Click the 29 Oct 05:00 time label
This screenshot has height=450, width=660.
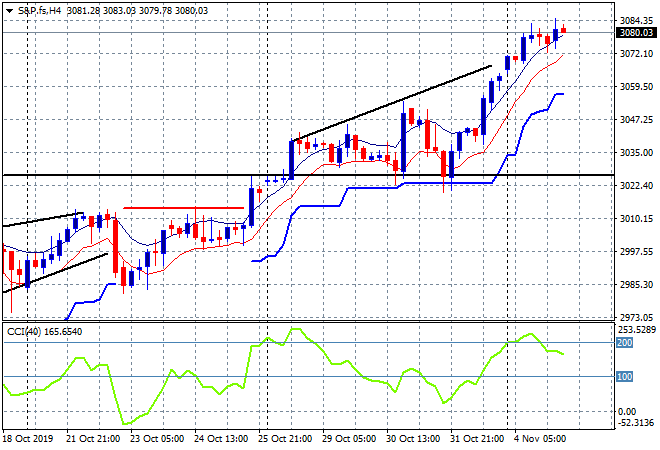tap(349, 439)
